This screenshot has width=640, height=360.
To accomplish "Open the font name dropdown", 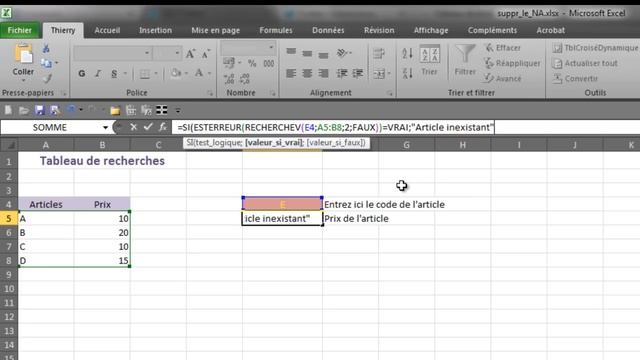I will [x=147, y=53].
